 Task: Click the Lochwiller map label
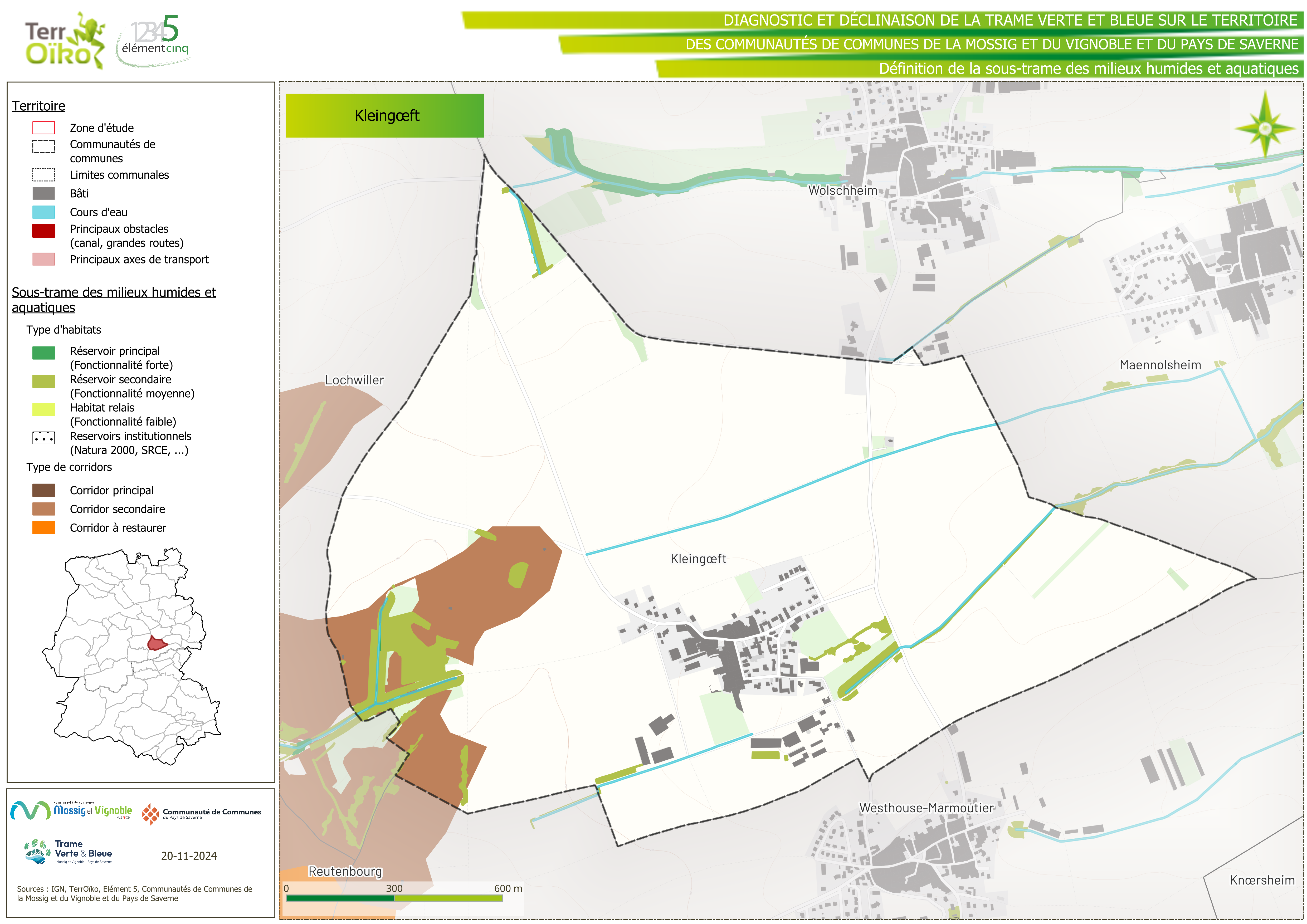(354, 380)
